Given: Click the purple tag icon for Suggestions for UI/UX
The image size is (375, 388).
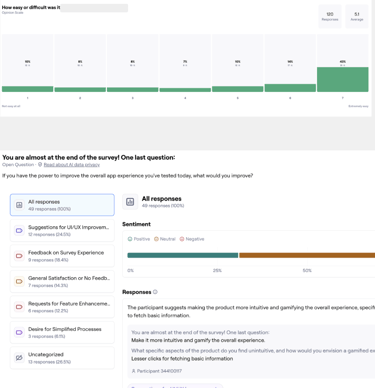Looking at the screenshot, I should pos(19,230).
